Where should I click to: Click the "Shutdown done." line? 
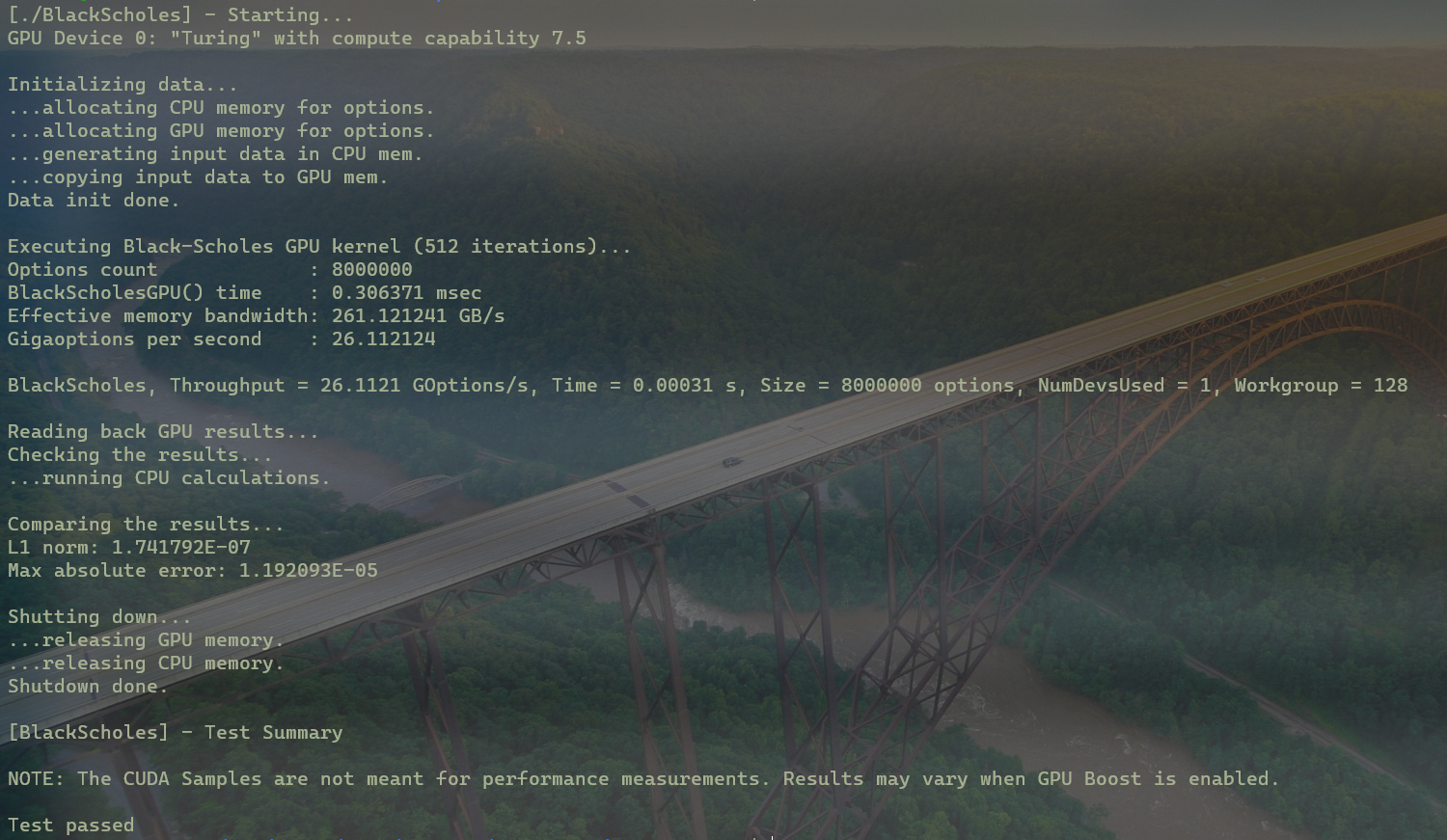point(88,687)
